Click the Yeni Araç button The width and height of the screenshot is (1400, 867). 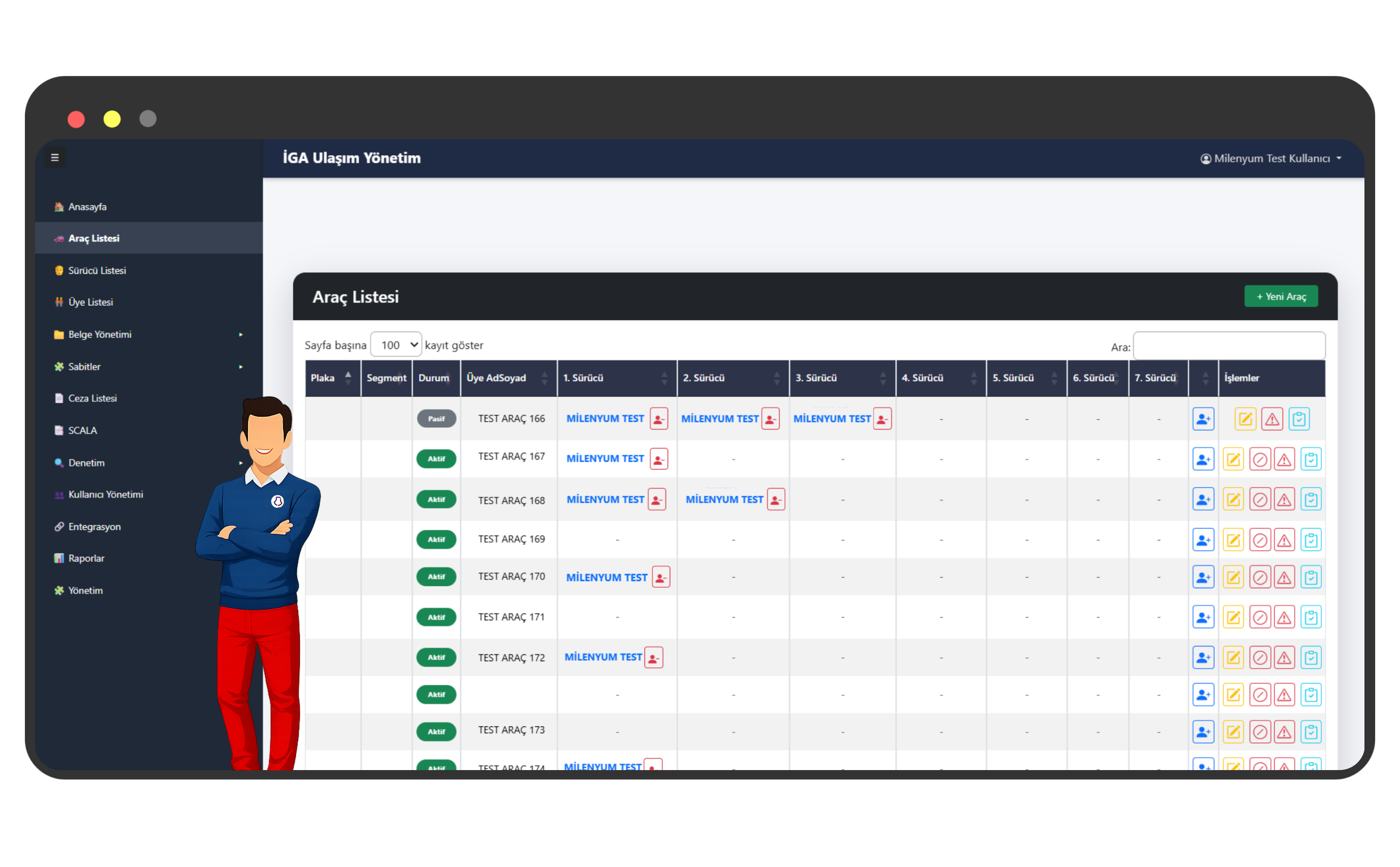pyautogui.click(x=1281, y=297)
